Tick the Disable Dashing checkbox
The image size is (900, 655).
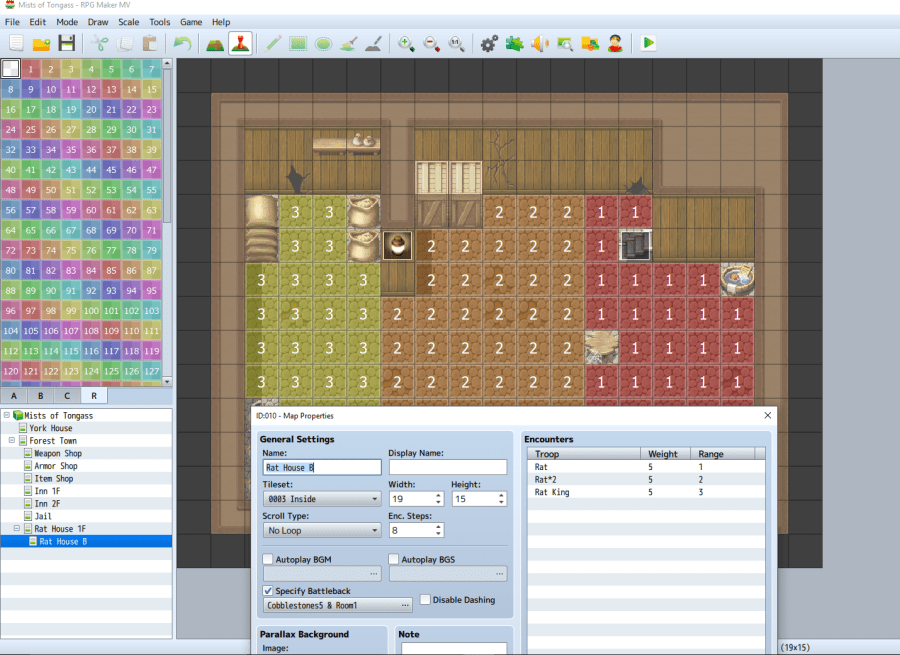[x=426, y=600]
